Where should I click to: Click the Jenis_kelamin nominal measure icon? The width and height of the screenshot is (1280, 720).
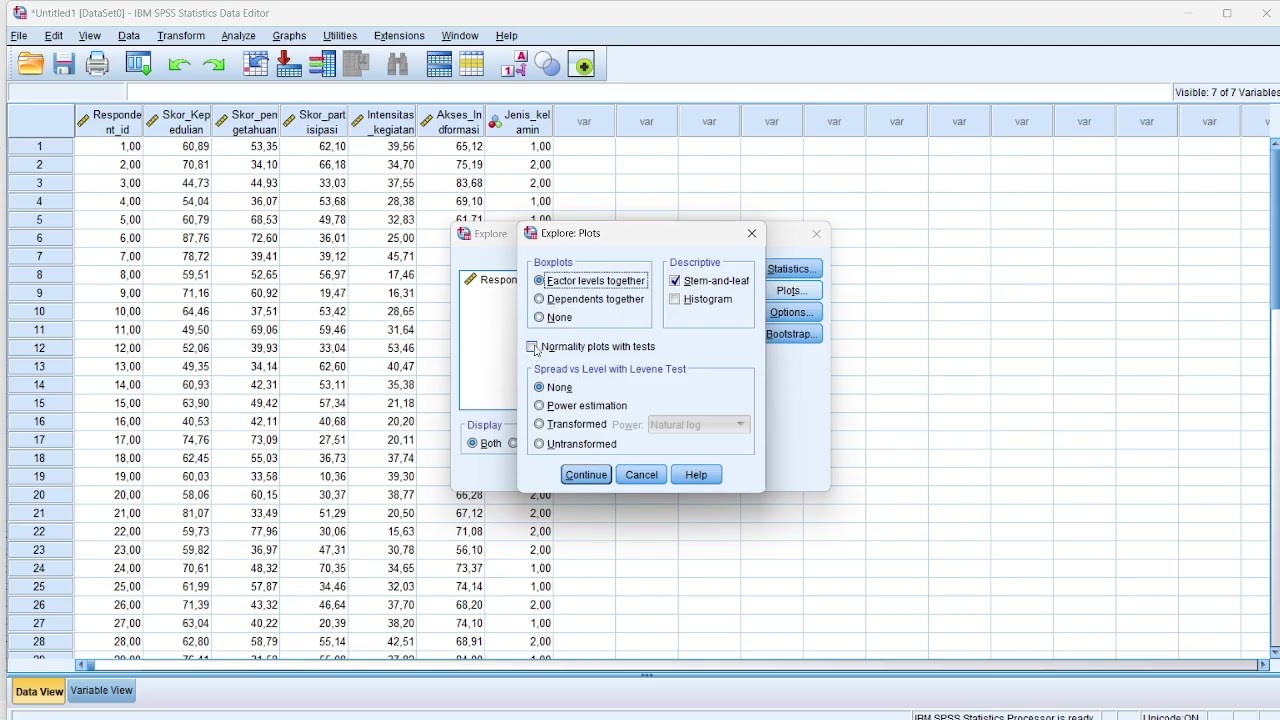pos(495,121)
